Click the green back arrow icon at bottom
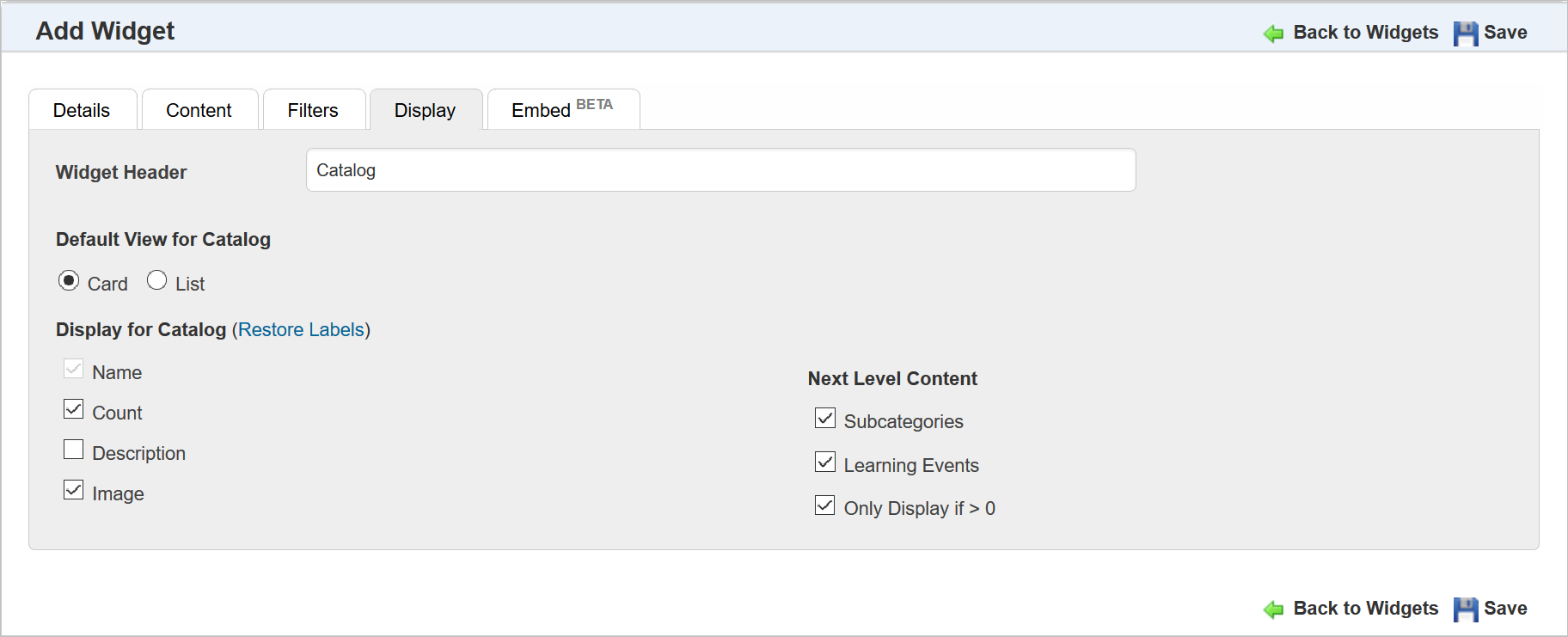 (x=1273, y=609)
